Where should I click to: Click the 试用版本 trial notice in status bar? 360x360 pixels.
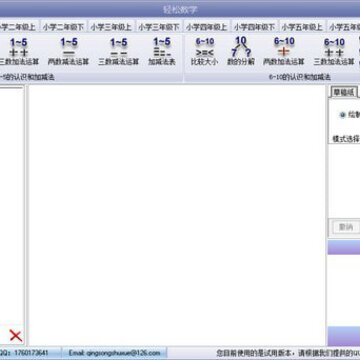pyautogui.click(x=288, y=353)
